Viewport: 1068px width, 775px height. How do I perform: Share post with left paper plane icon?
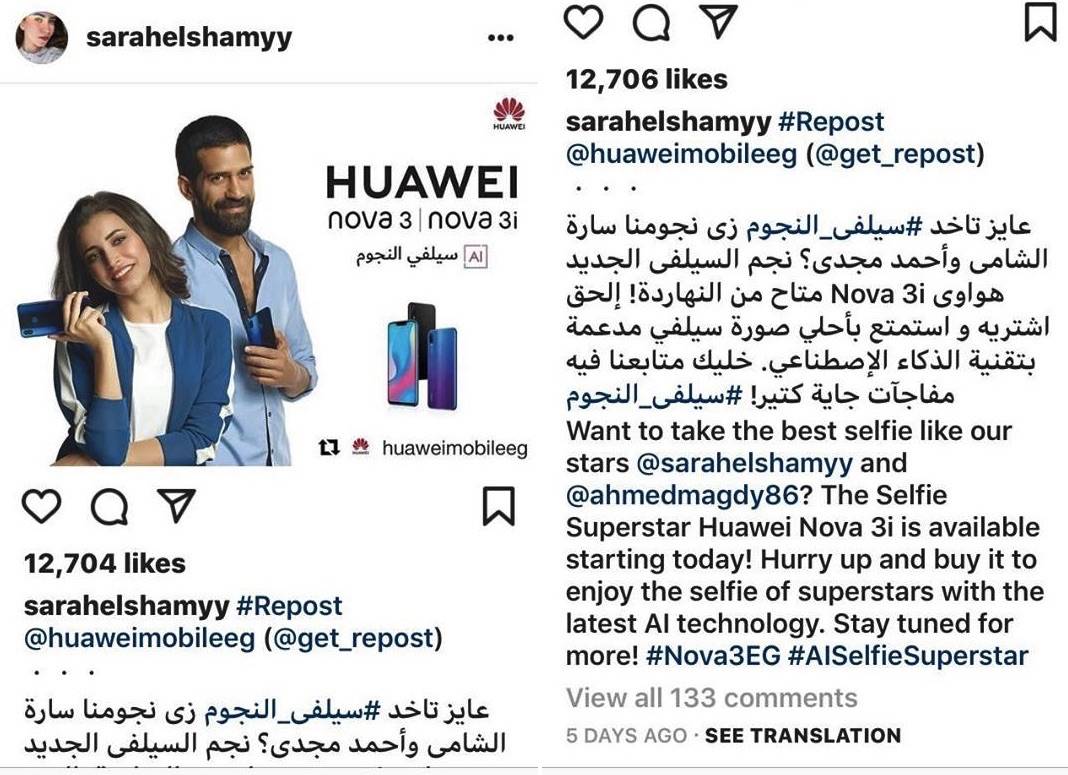pos(176,505)
